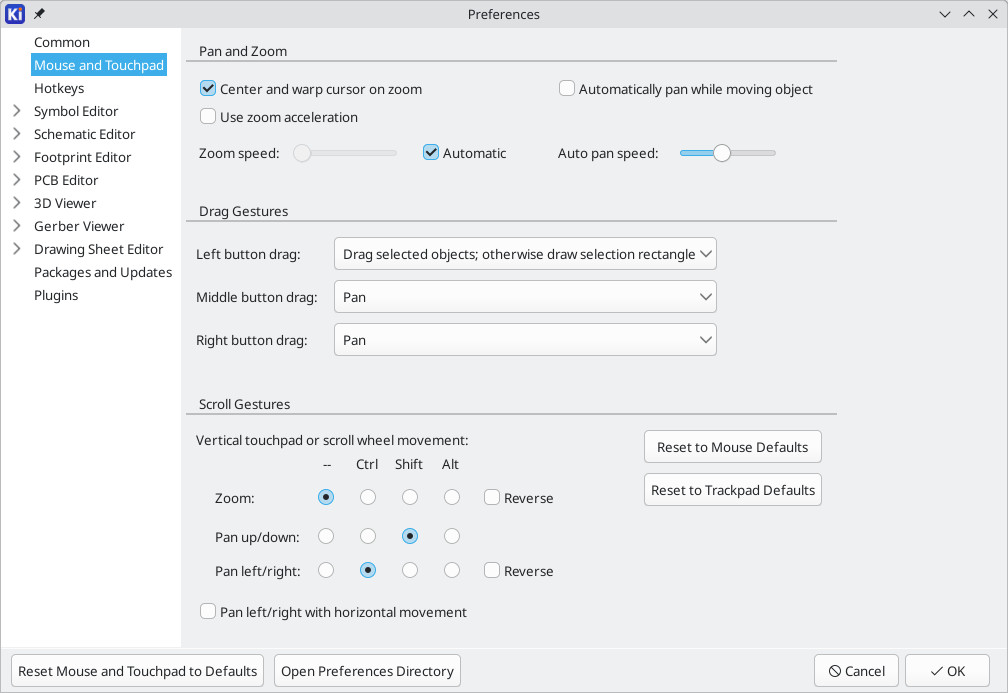
Task: Expand the PCB Editor section arrow
Action: click(17, 180)
